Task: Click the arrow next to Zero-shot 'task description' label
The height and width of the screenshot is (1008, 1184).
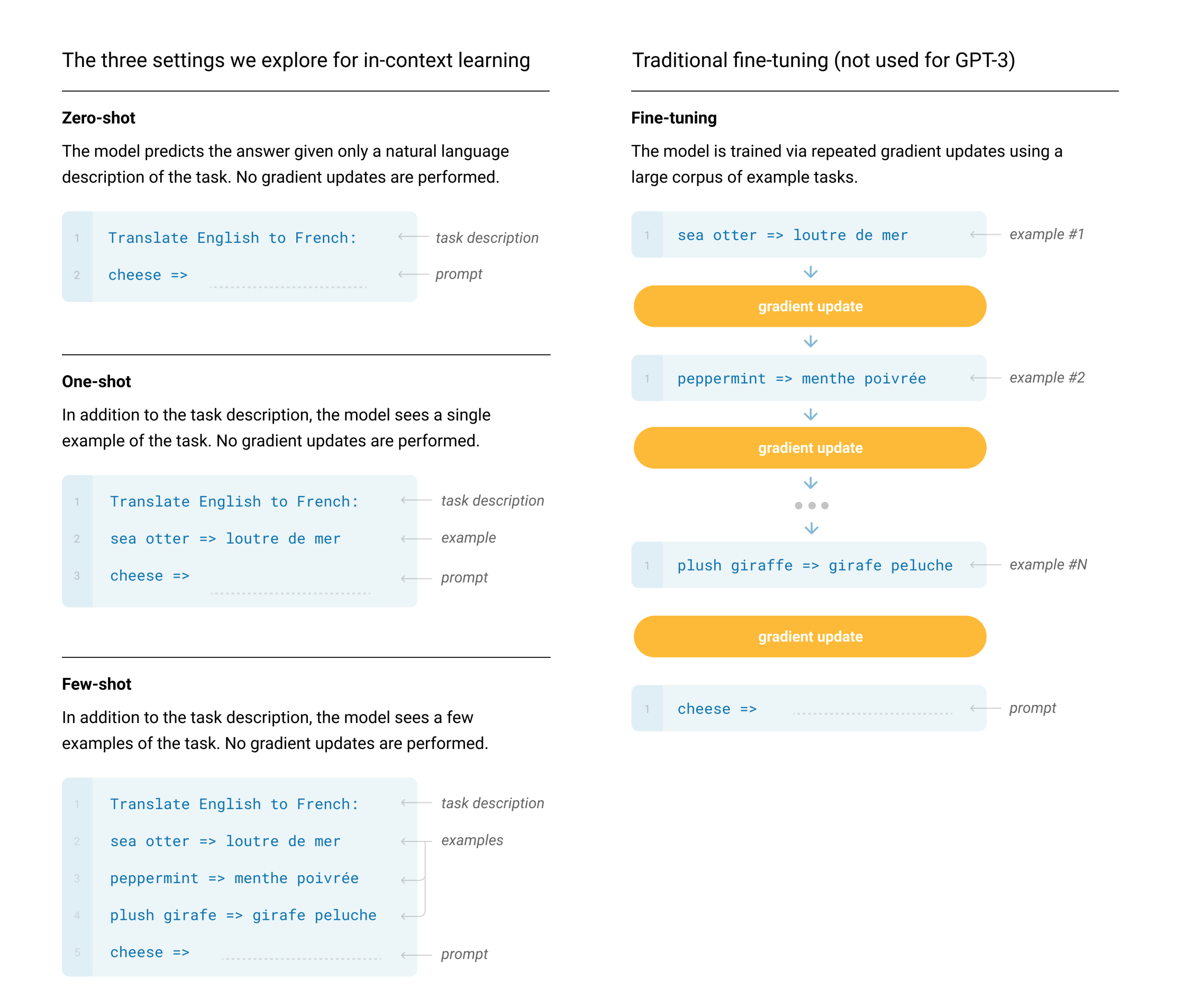Action: click(x=413, y=236)
